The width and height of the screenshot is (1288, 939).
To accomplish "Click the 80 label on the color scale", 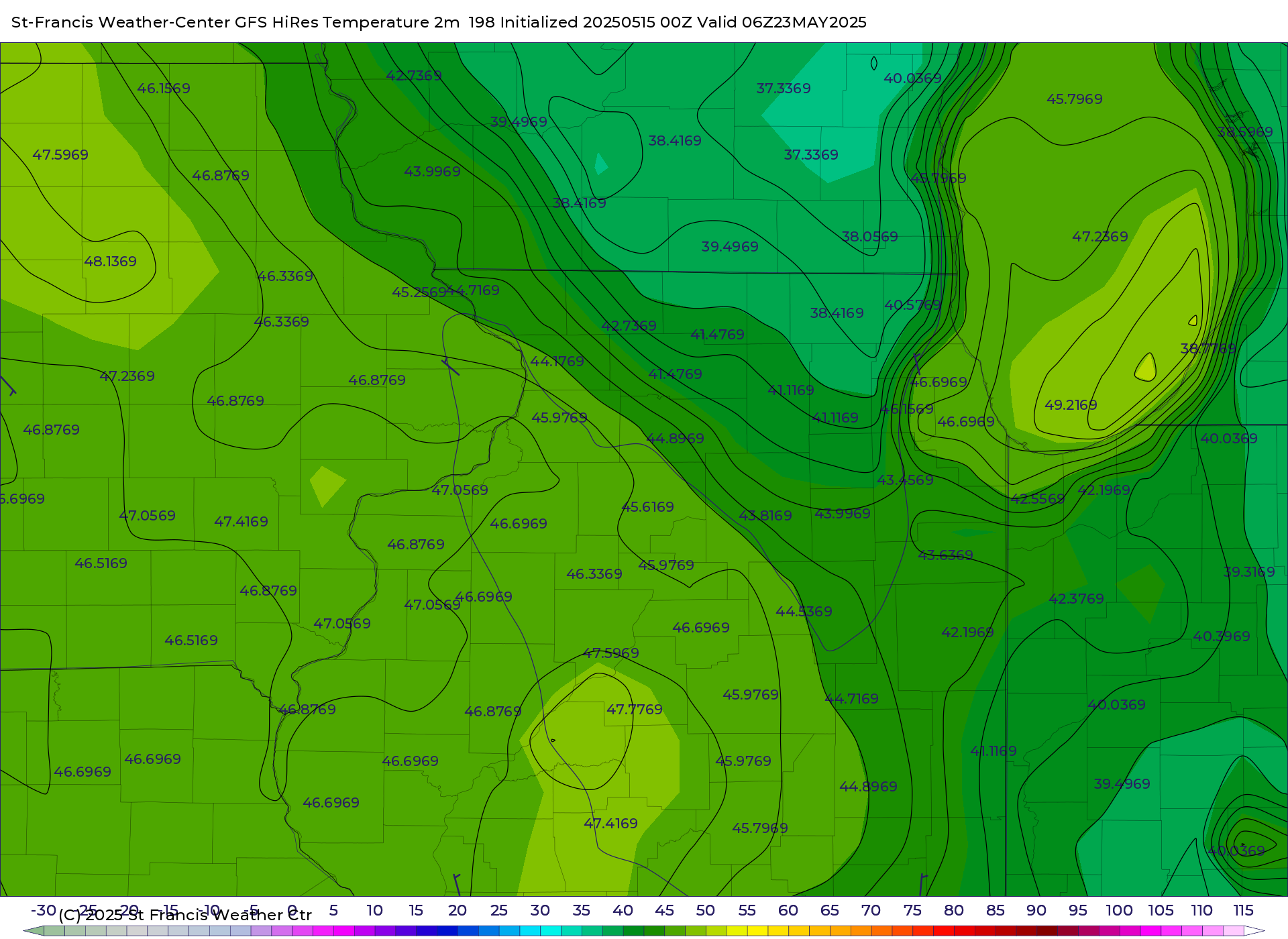I will pos(953,911).
